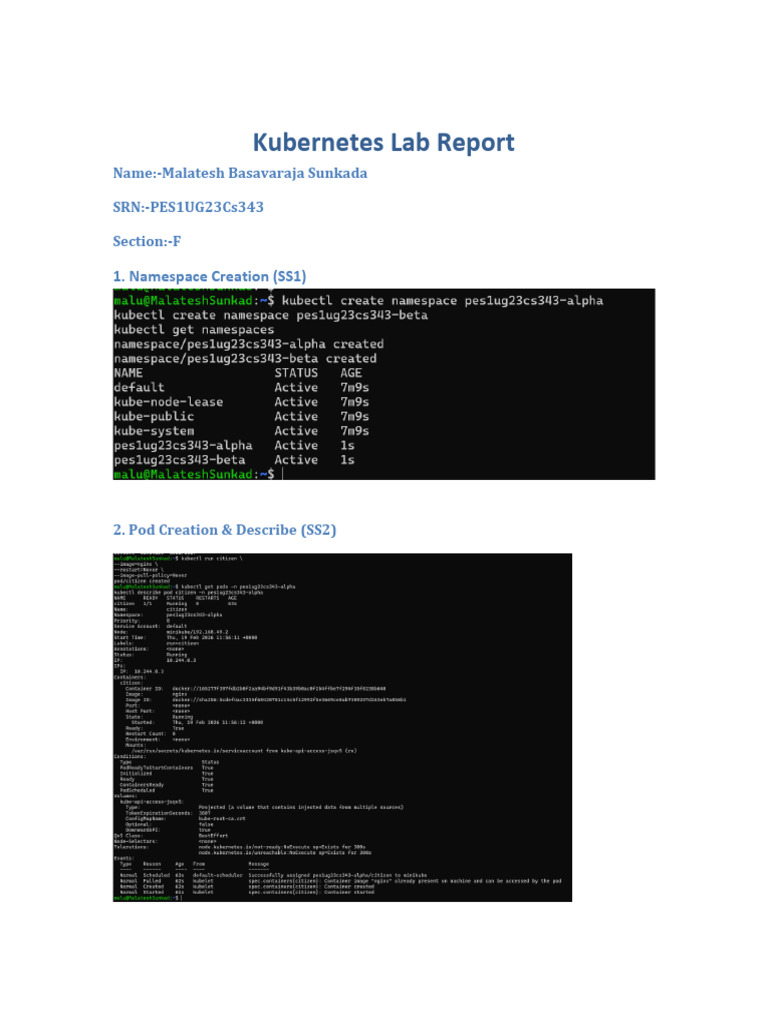
Task: Click the last prompt in the first terminal
Action: [x=194, y=474]
